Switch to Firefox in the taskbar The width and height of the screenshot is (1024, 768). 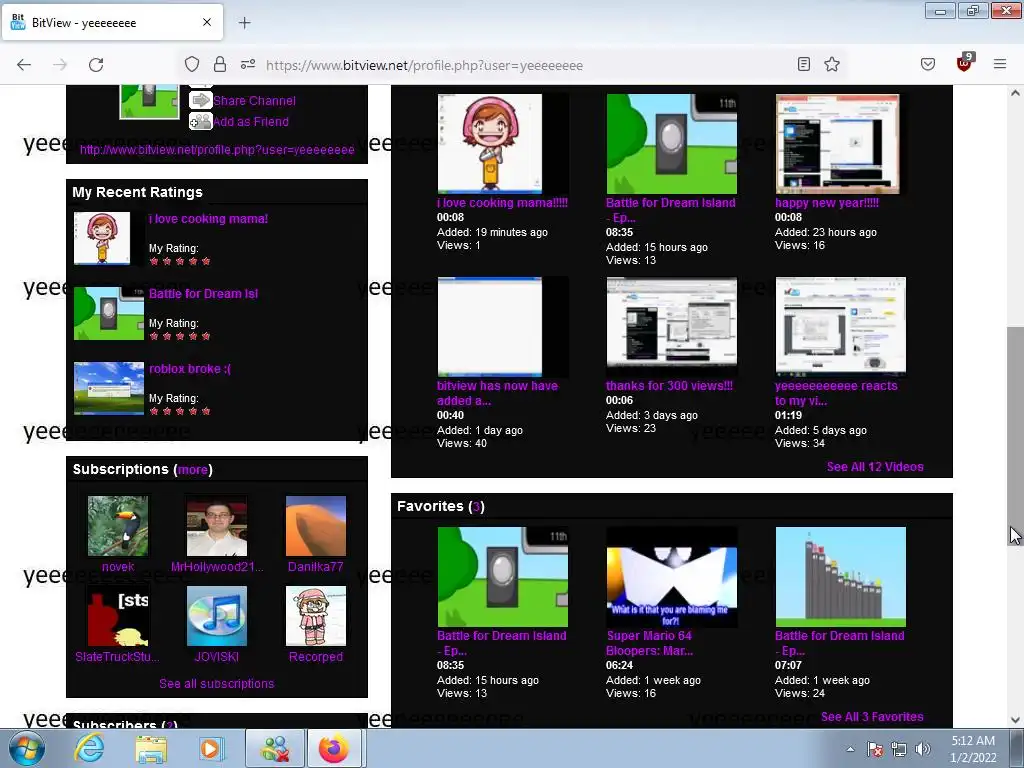[334, 748]
